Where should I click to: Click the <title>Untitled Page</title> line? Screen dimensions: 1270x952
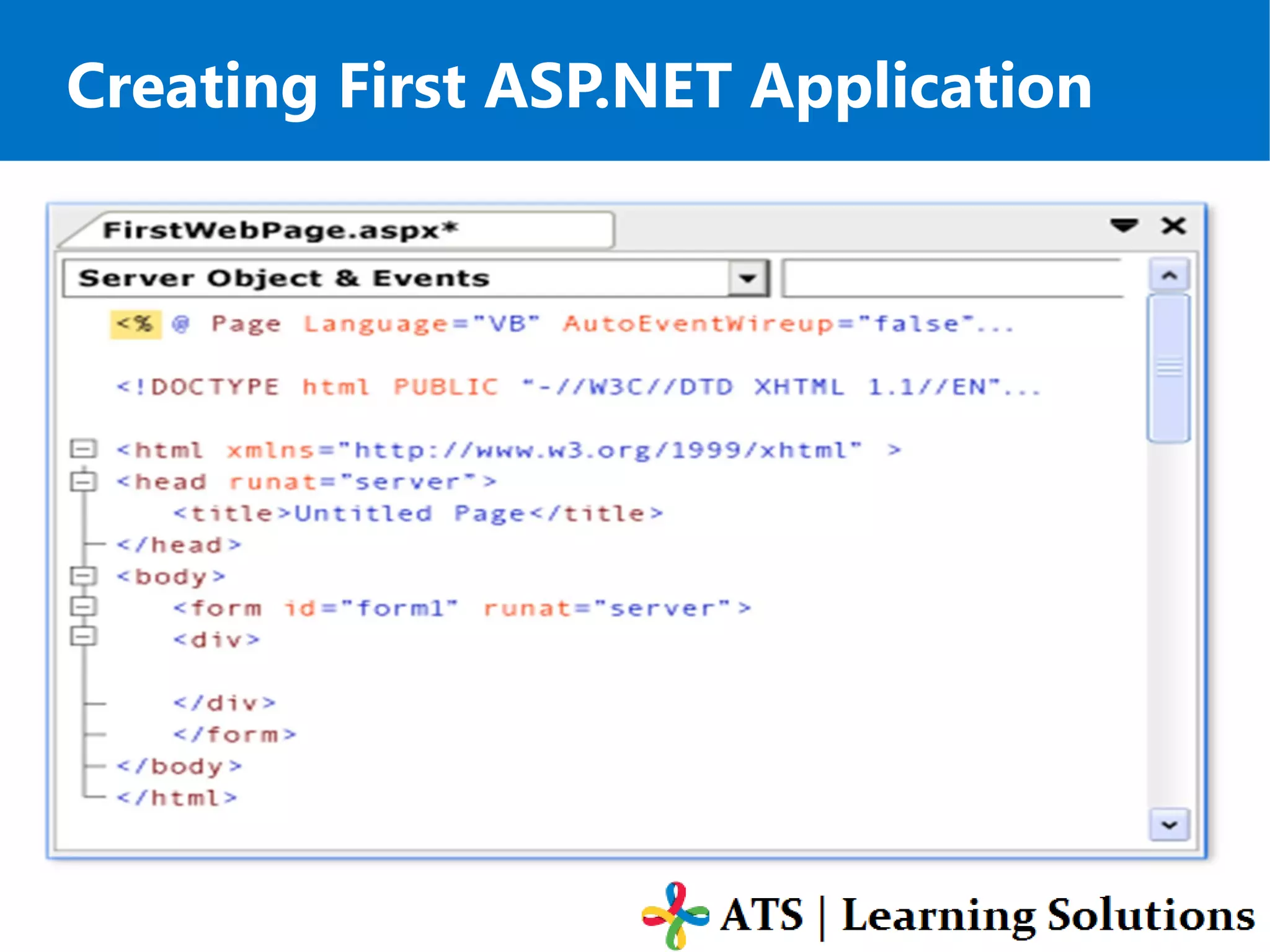418,514
